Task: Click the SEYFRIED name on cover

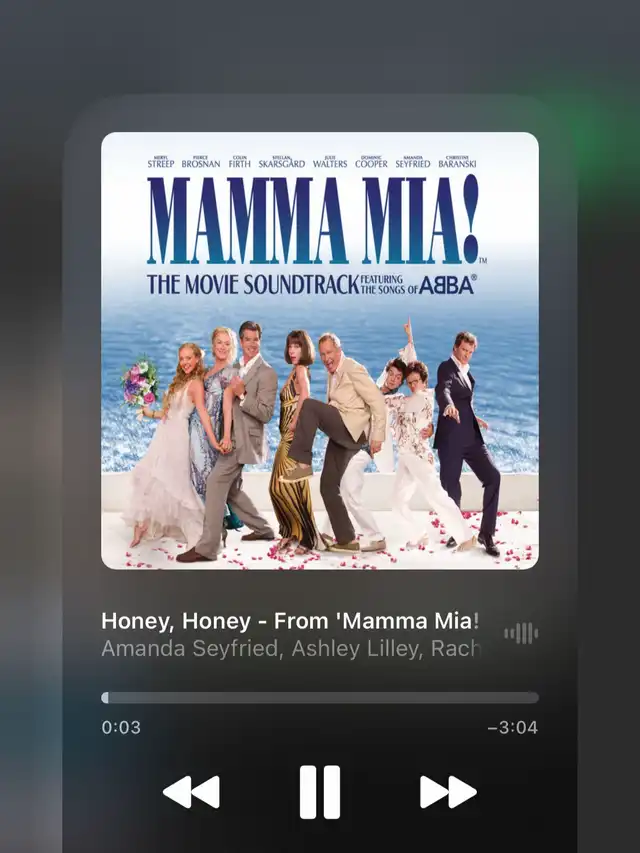Action: coord(413,162)
